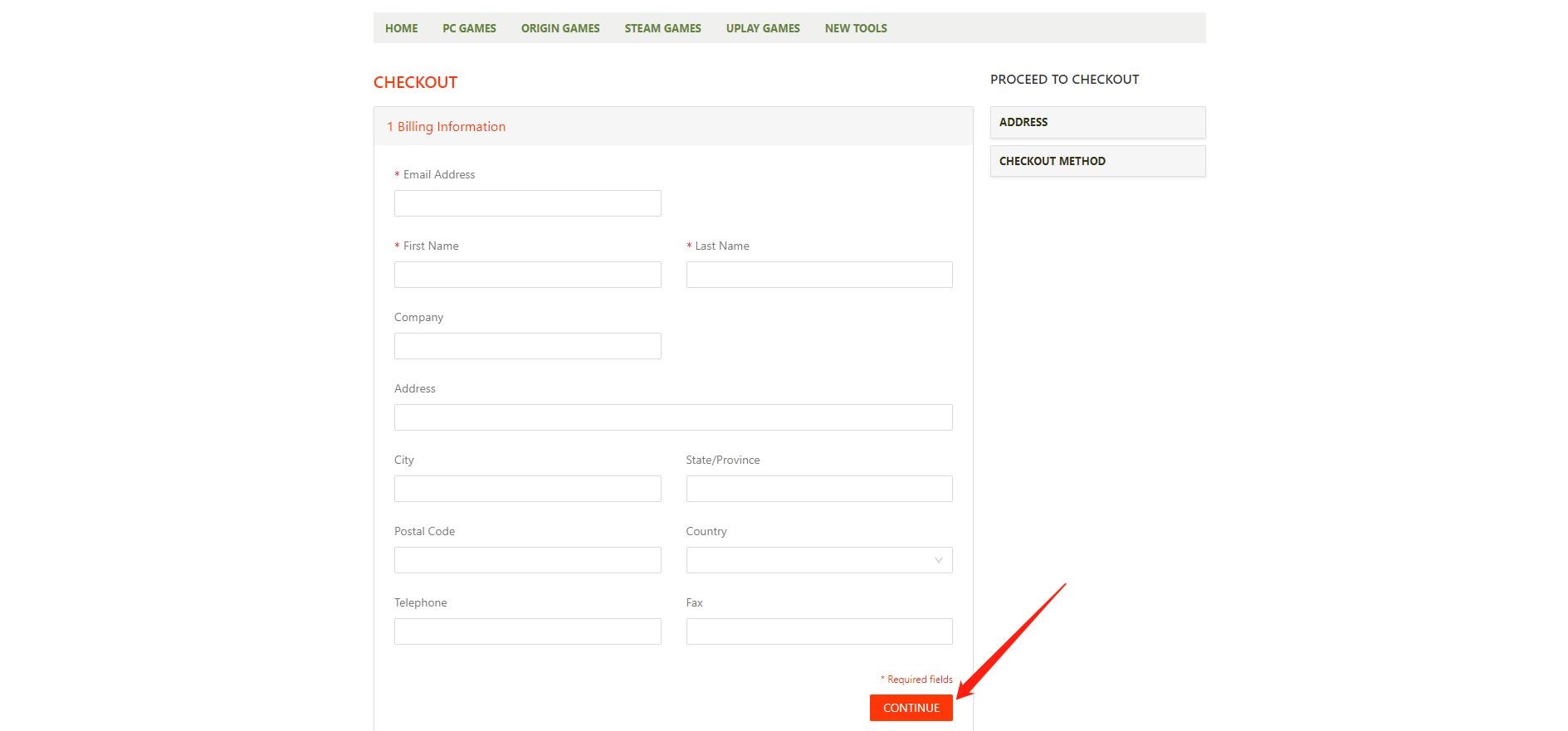Focus the City text field

point(527,489)
